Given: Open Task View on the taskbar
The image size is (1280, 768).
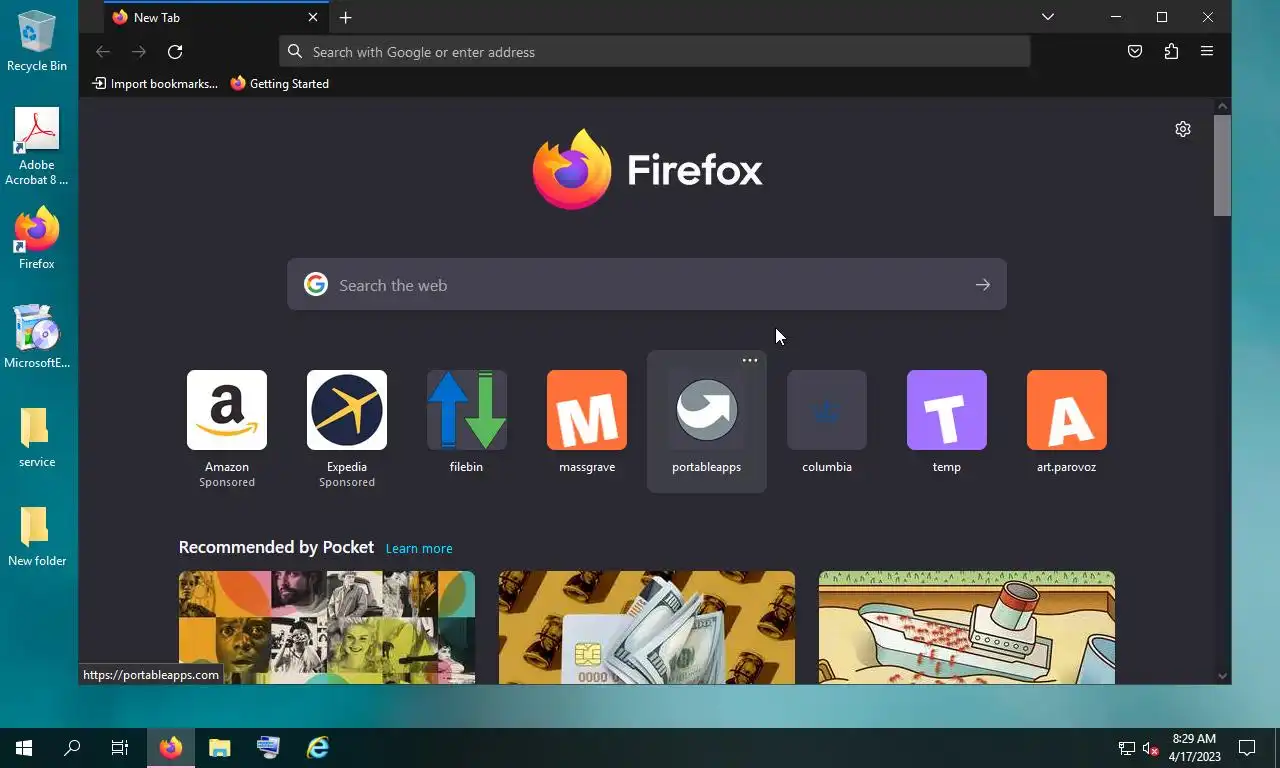Looking at the screenshot, I should (120, 748).
